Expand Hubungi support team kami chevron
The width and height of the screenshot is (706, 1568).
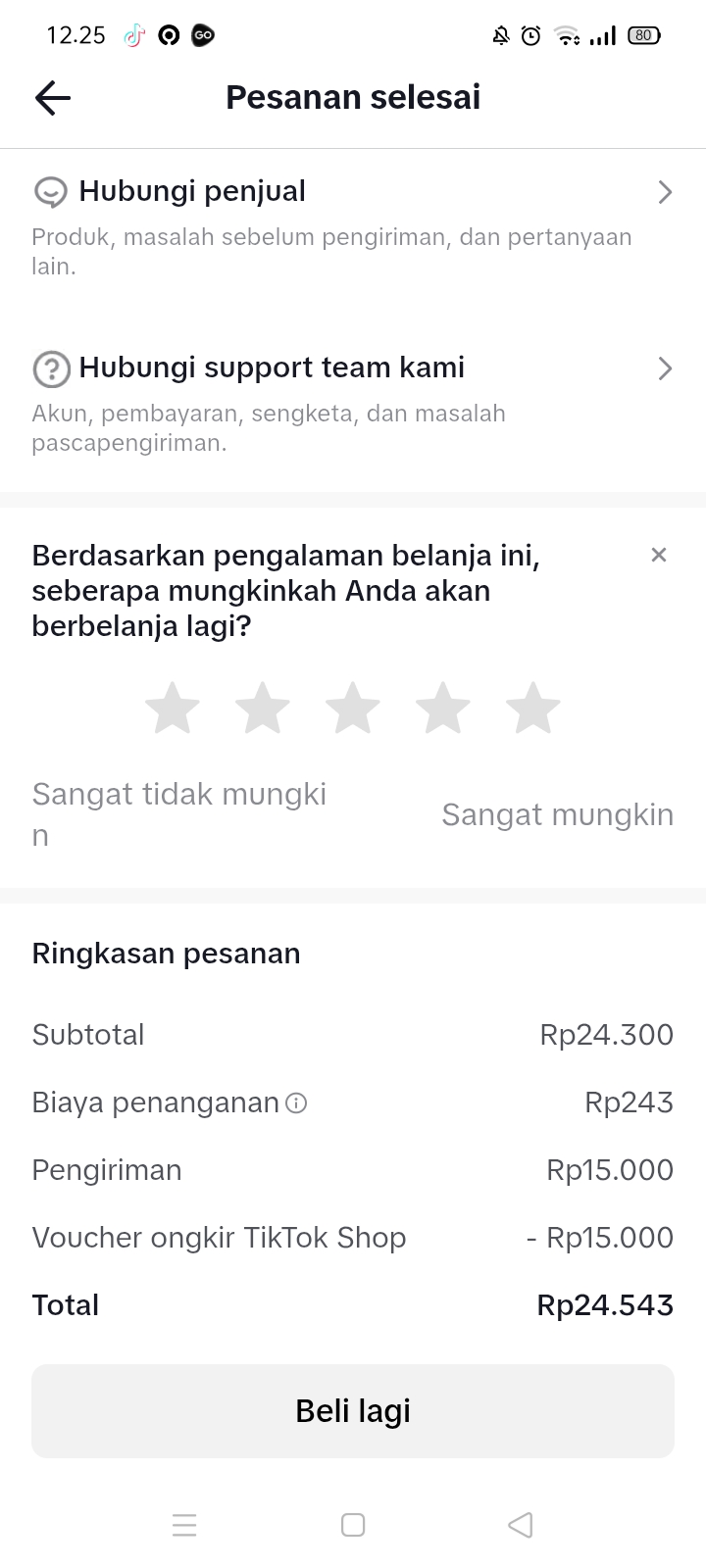(665, 368)
